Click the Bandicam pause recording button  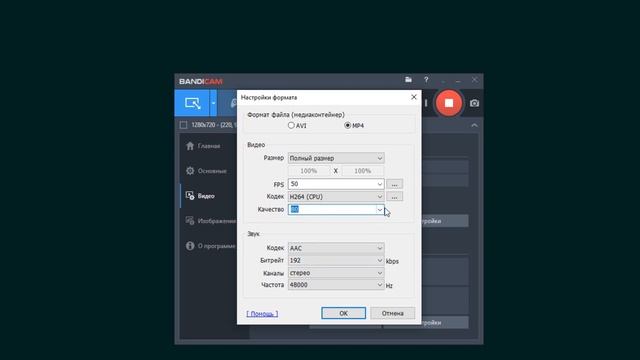(x=426, y=103)
